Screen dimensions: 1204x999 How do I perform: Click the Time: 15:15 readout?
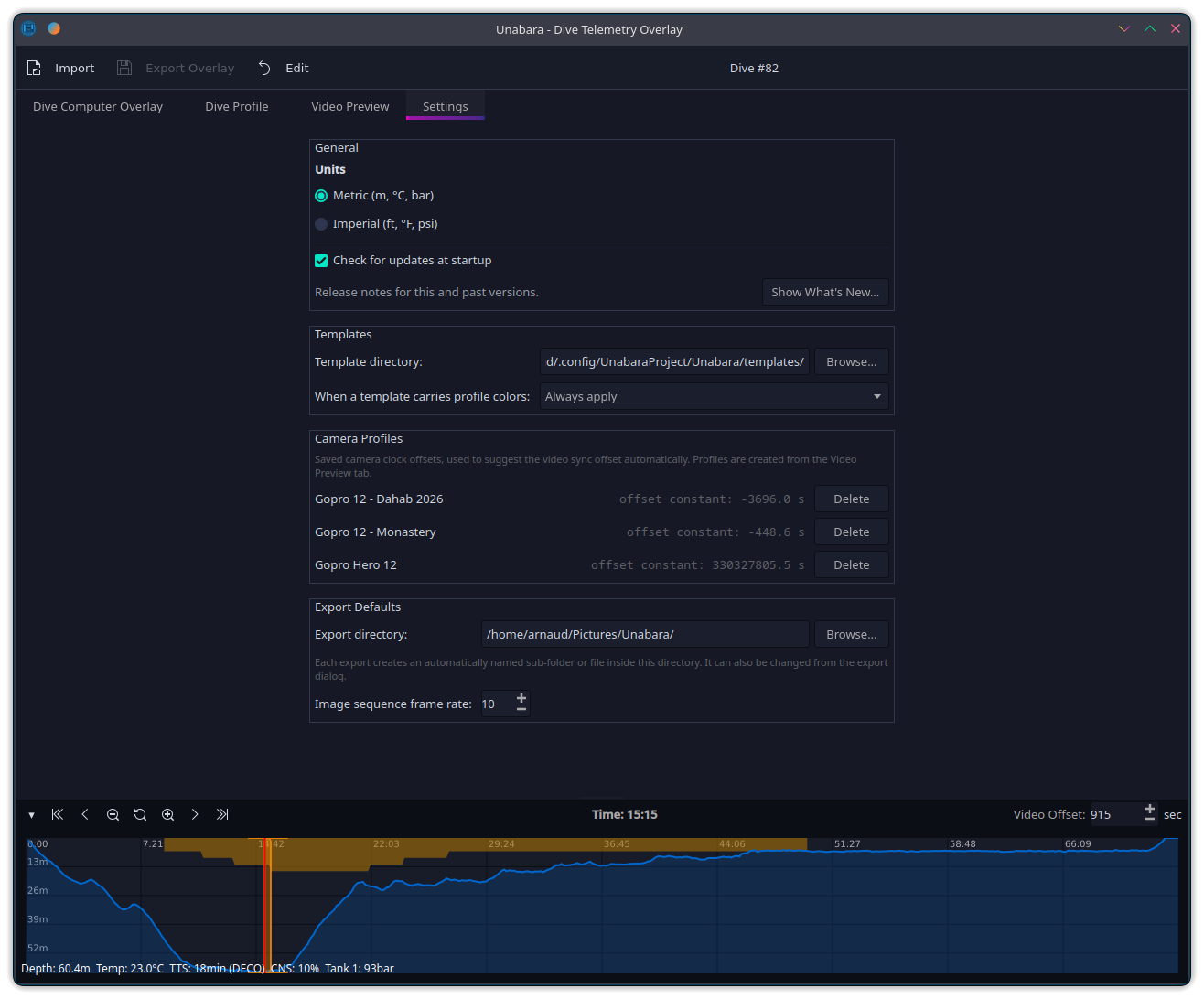click(625, 814)
